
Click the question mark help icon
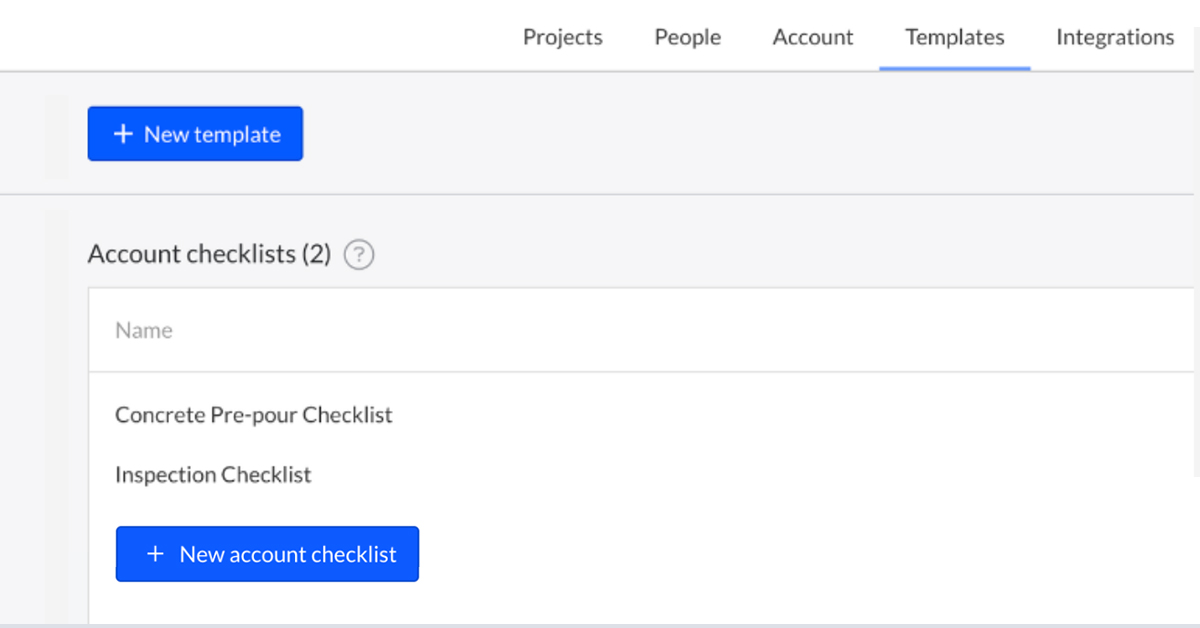coord(359,255)
